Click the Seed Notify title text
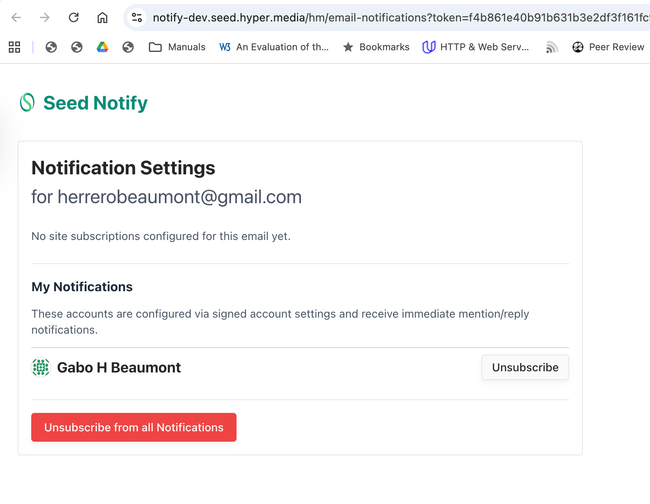Image resolution: width=650 pixels, height=504 pixels. point(95,103)
